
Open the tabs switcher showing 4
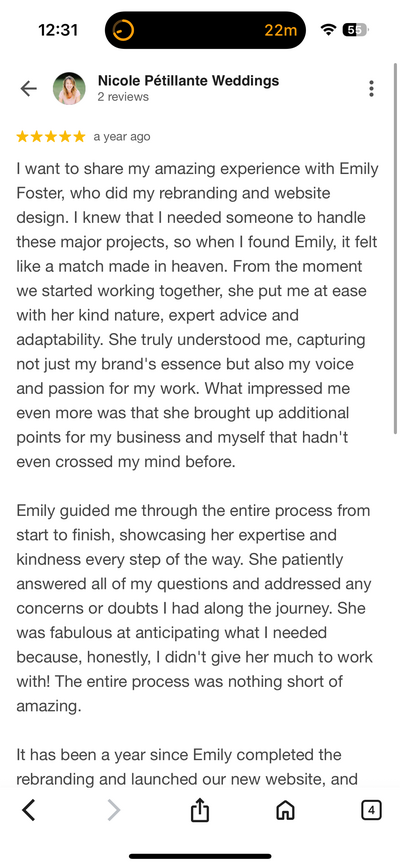371,811
